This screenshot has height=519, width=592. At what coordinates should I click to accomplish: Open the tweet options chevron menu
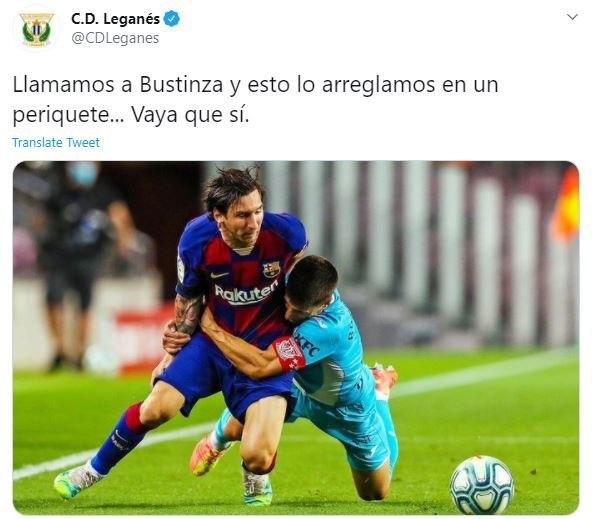pos(572,17)
